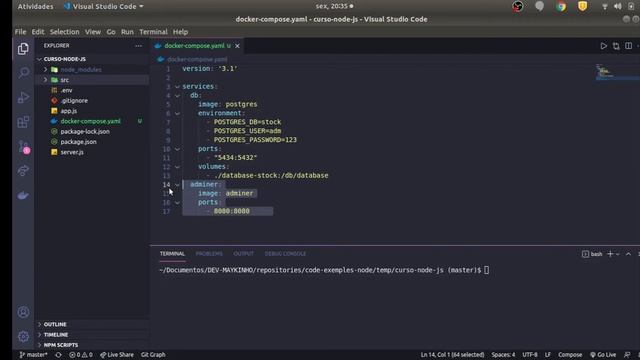Image resolution: width=640 pixels, height=360 pixels.
Task: Open Explorer more actions ellipsis
Action: [x=138, y=46]
